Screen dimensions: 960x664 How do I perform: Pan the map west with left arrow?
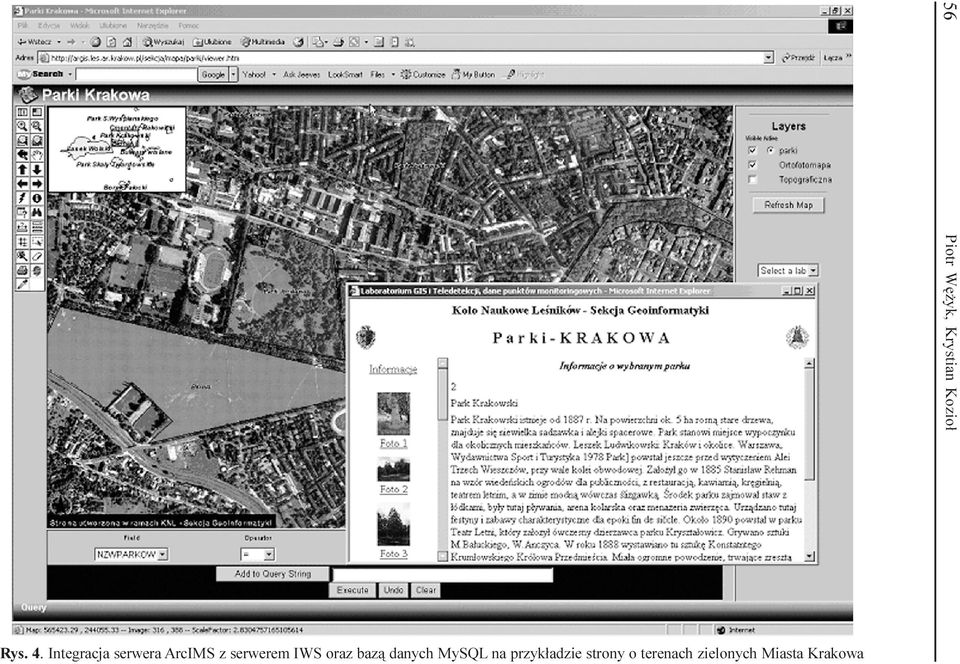point(22,184)
